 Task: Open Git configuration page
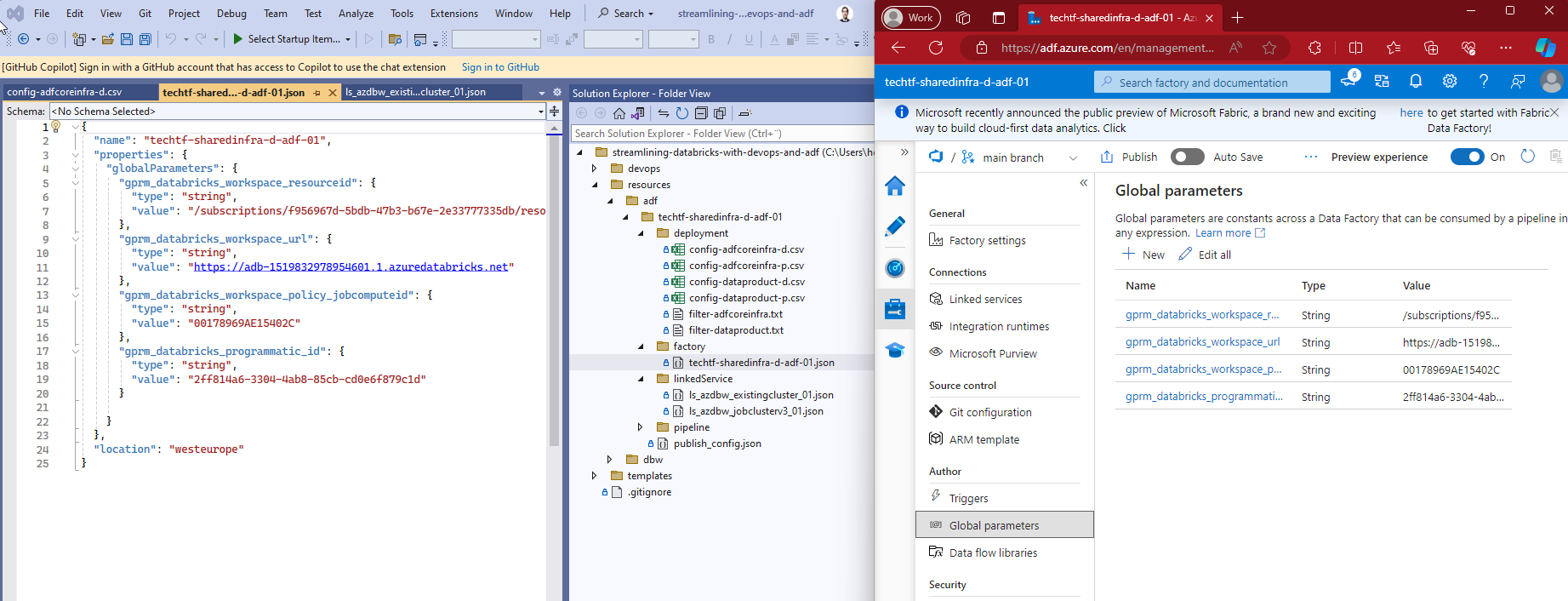(x=990, y=412)
